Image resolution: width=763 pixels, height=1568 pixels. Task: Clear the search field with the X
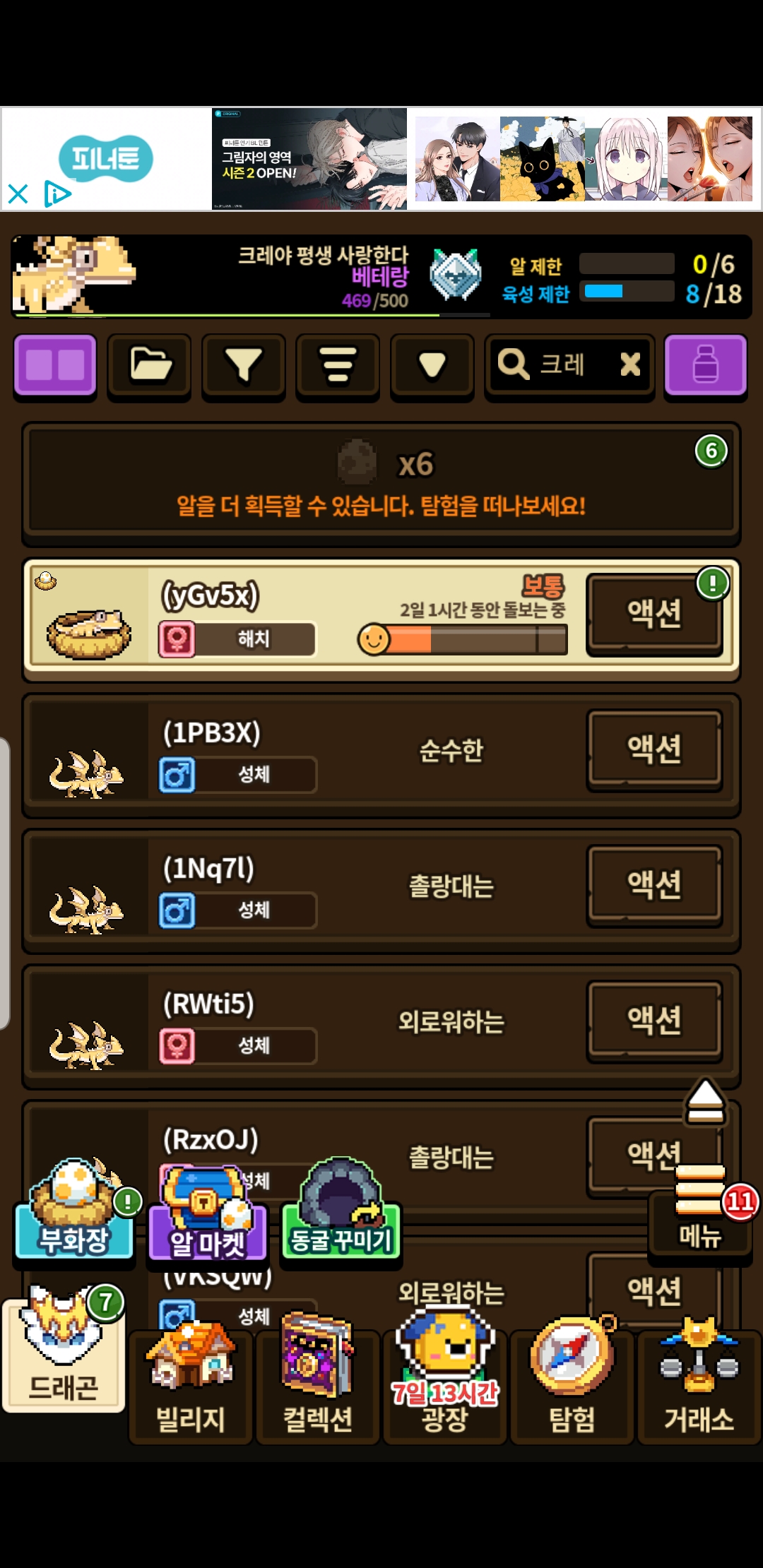630,364
